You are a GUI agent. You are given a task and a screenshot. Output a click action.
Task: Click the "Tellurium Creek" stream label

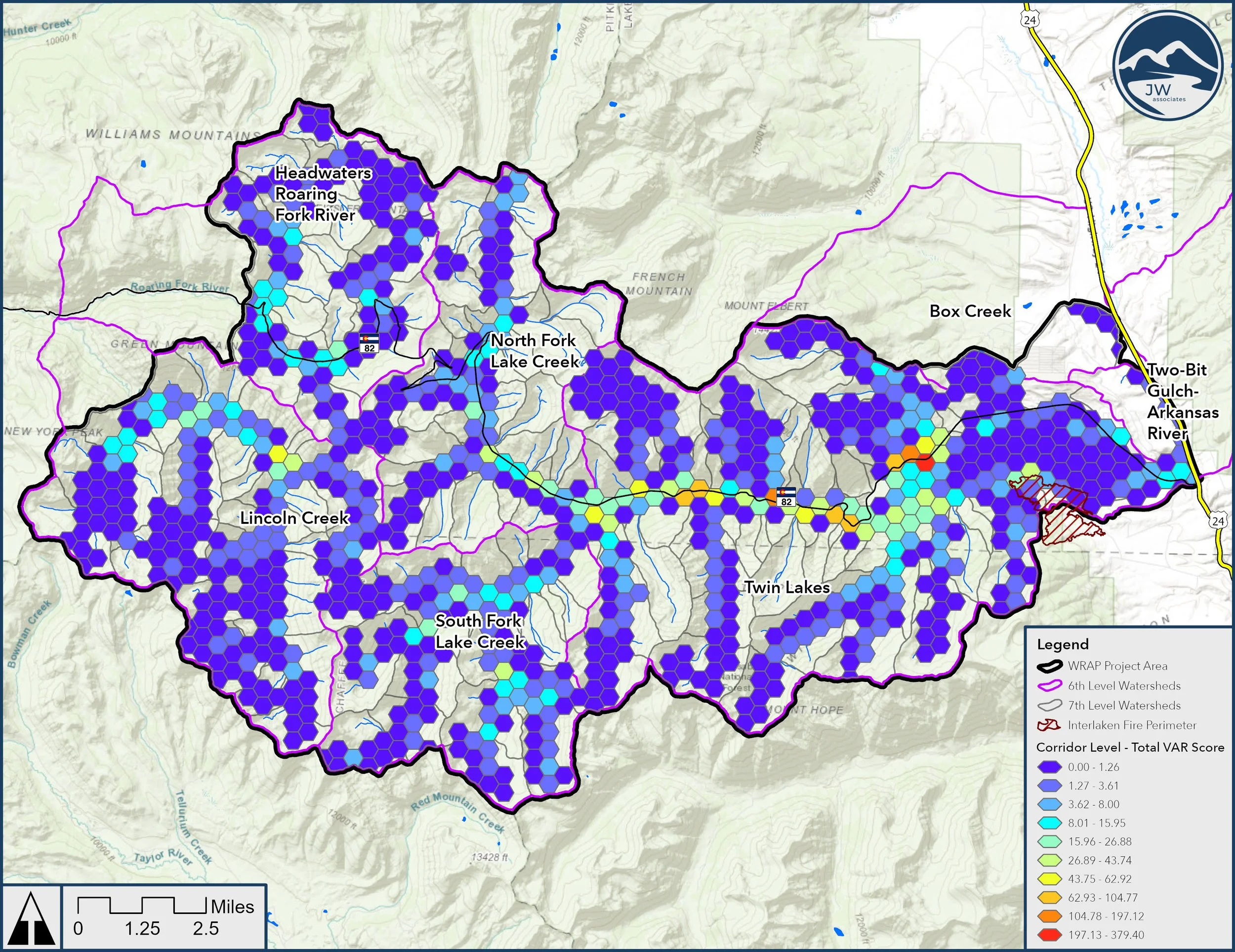[x=195, y=827]
